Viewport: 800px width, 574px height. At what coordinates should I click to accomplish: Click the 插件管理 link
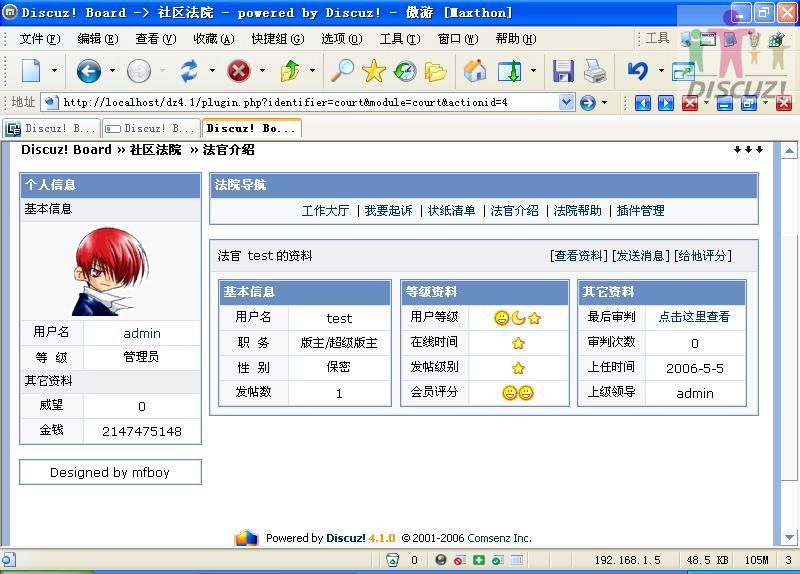coord(640,211)
